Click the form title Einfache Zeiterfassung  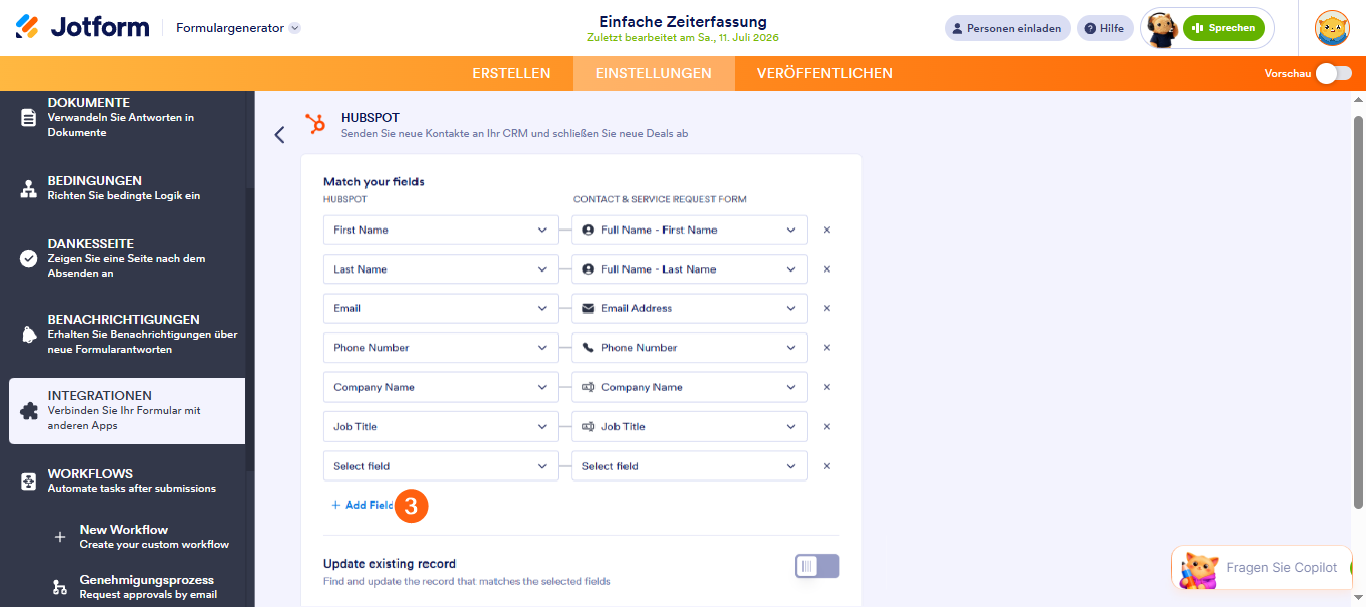tap(683, 21)
